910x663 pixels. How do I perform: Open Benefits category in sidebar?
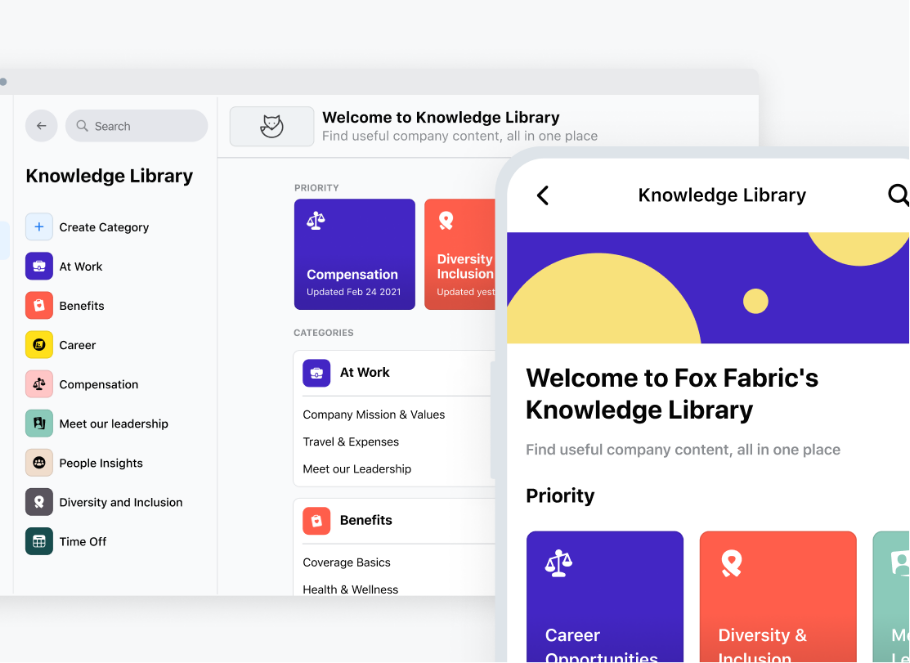pos(82,306)
